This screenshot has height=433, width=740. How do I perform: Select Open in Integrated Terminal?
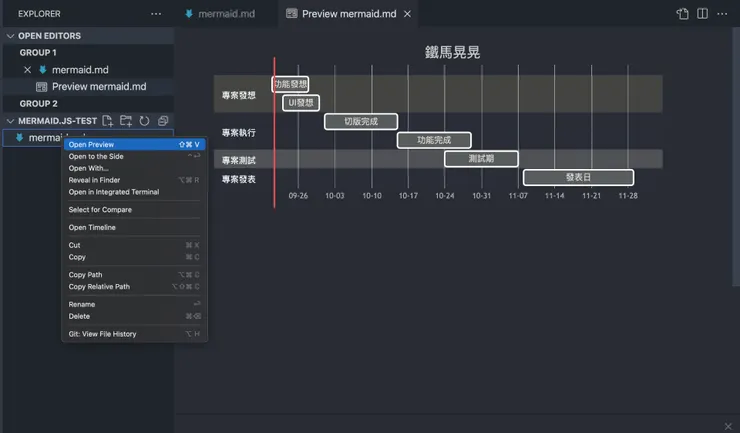[135, 192]
